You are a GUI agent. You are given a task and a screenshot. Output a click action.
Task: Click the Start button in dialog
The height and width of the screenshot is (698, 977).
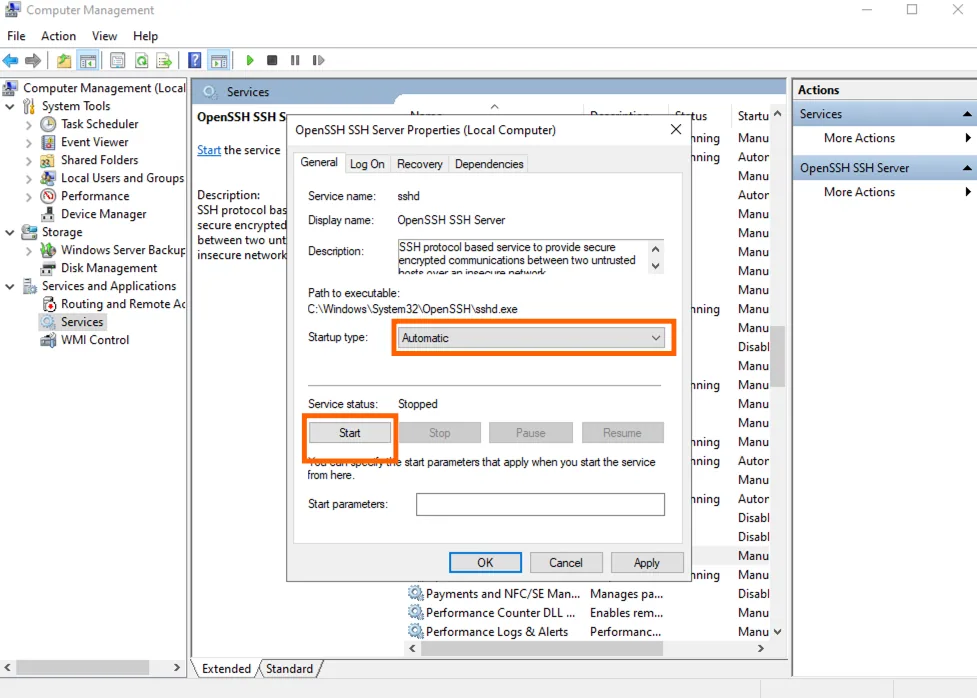coord(350,433)
